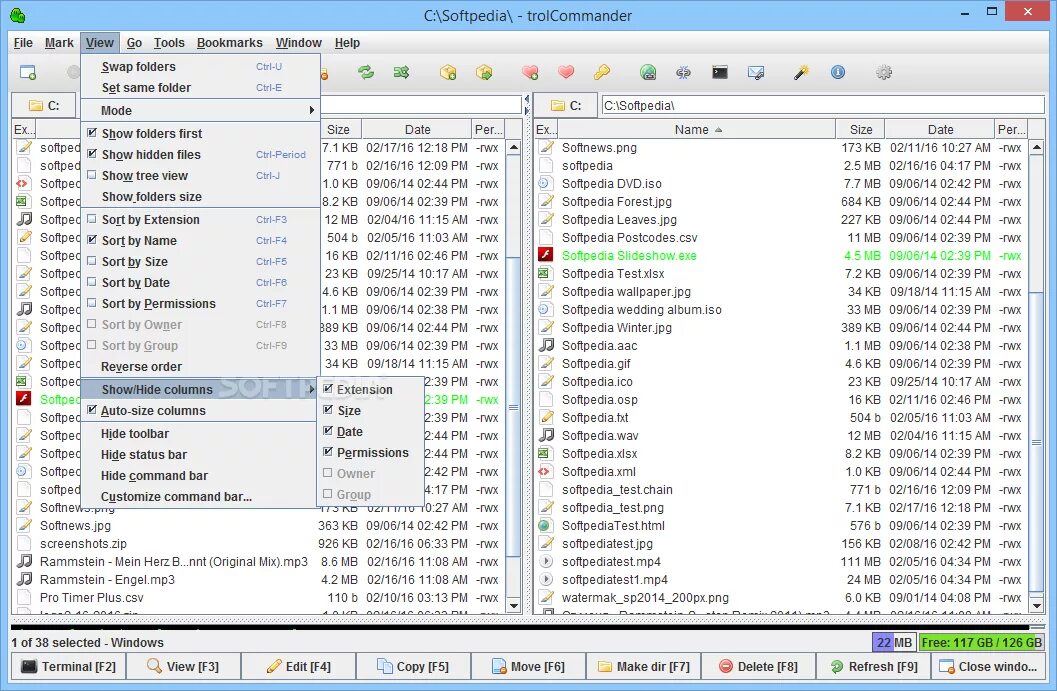Viewport: 1057px width, 691px height.
Task: Click the Terminal [F2] button
Action: point(68,666)
